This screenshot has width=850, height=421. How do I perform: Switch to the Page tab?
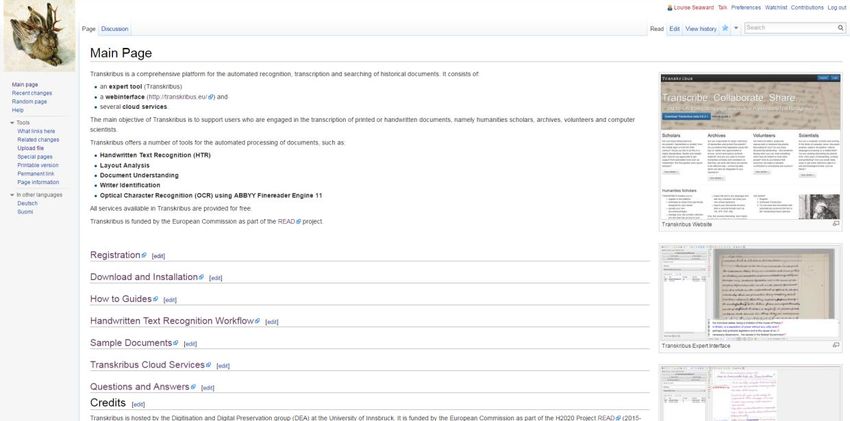[89, 29]
